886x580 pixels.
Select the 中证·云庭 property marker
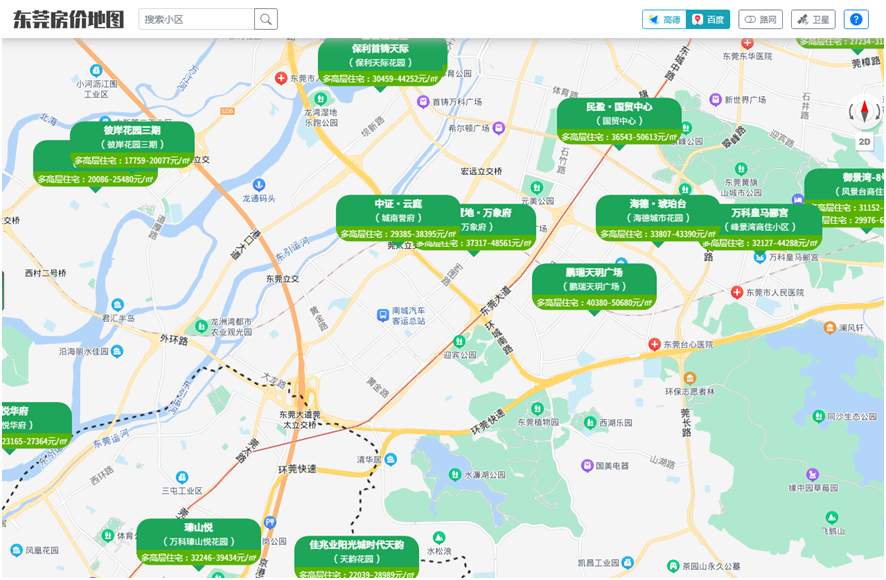point(398,218)
